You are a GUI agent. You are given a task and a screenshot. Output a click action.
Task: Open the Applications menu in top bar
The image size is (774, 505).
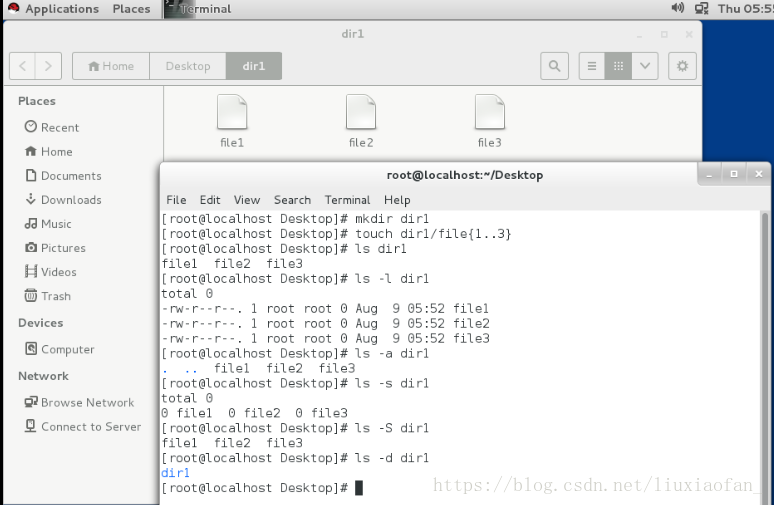tap(53, 9)
